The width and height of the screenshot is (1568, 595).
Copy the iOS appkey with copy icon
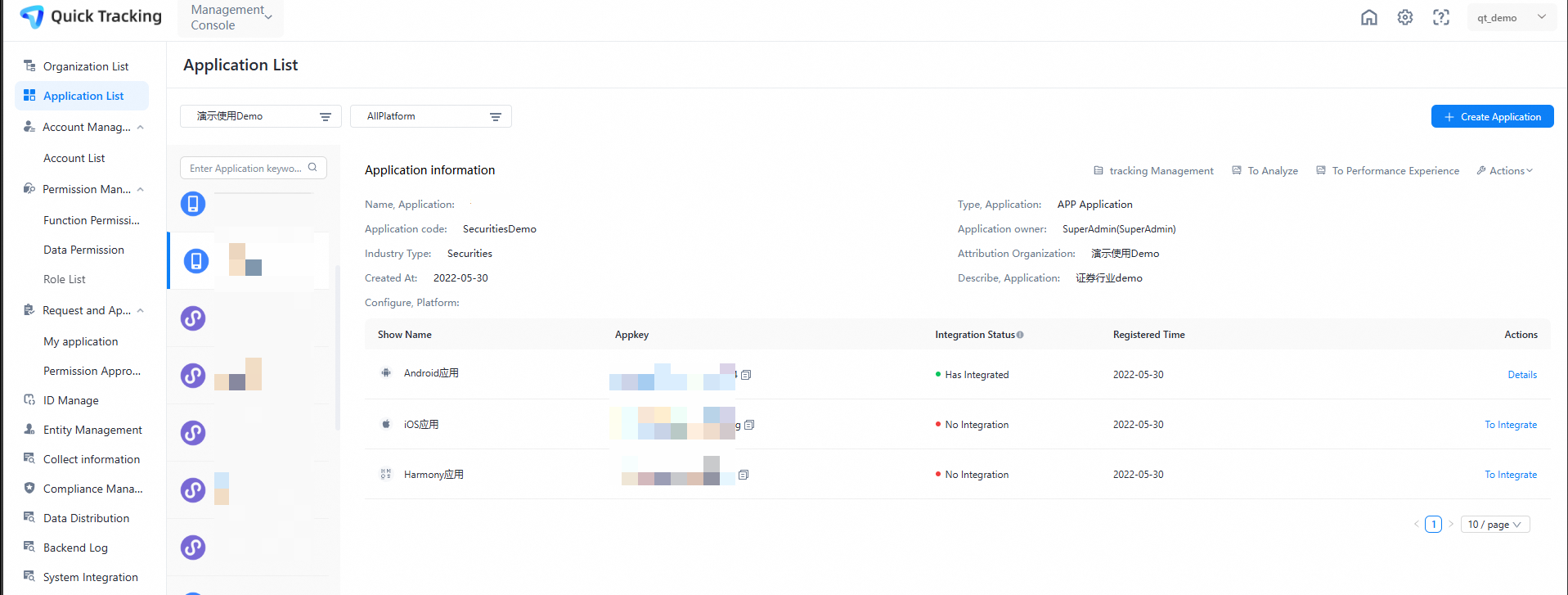tap(749, 425)
